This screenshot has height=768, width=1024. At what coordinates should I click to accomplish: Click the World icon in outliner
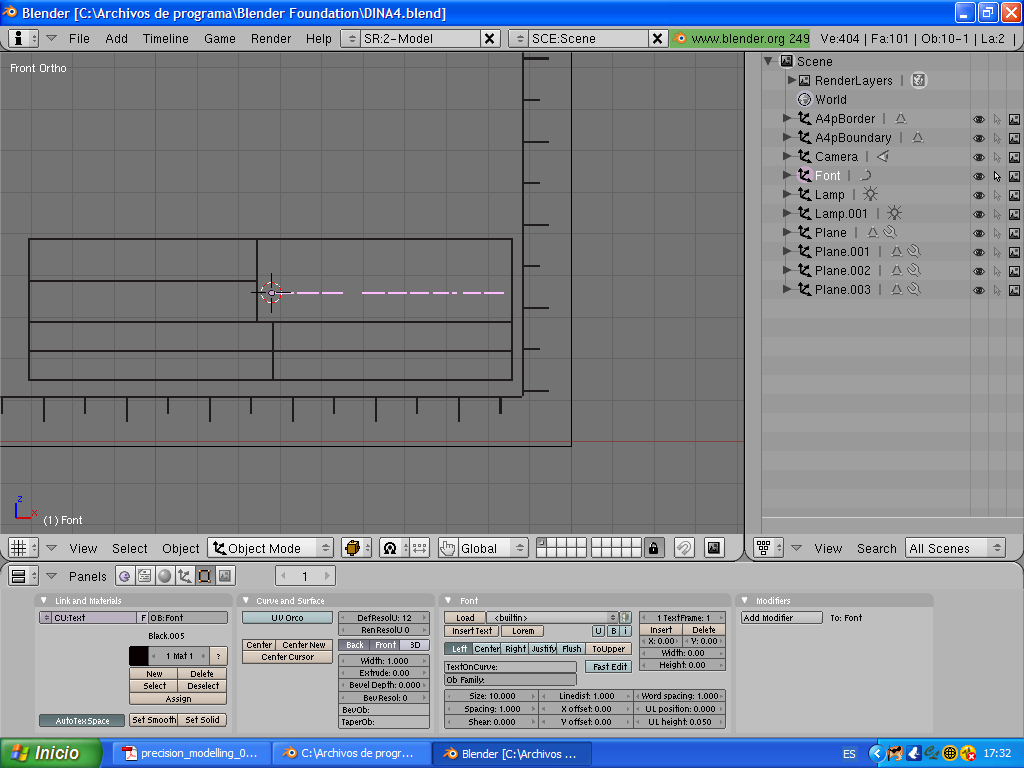pos(805,100)
